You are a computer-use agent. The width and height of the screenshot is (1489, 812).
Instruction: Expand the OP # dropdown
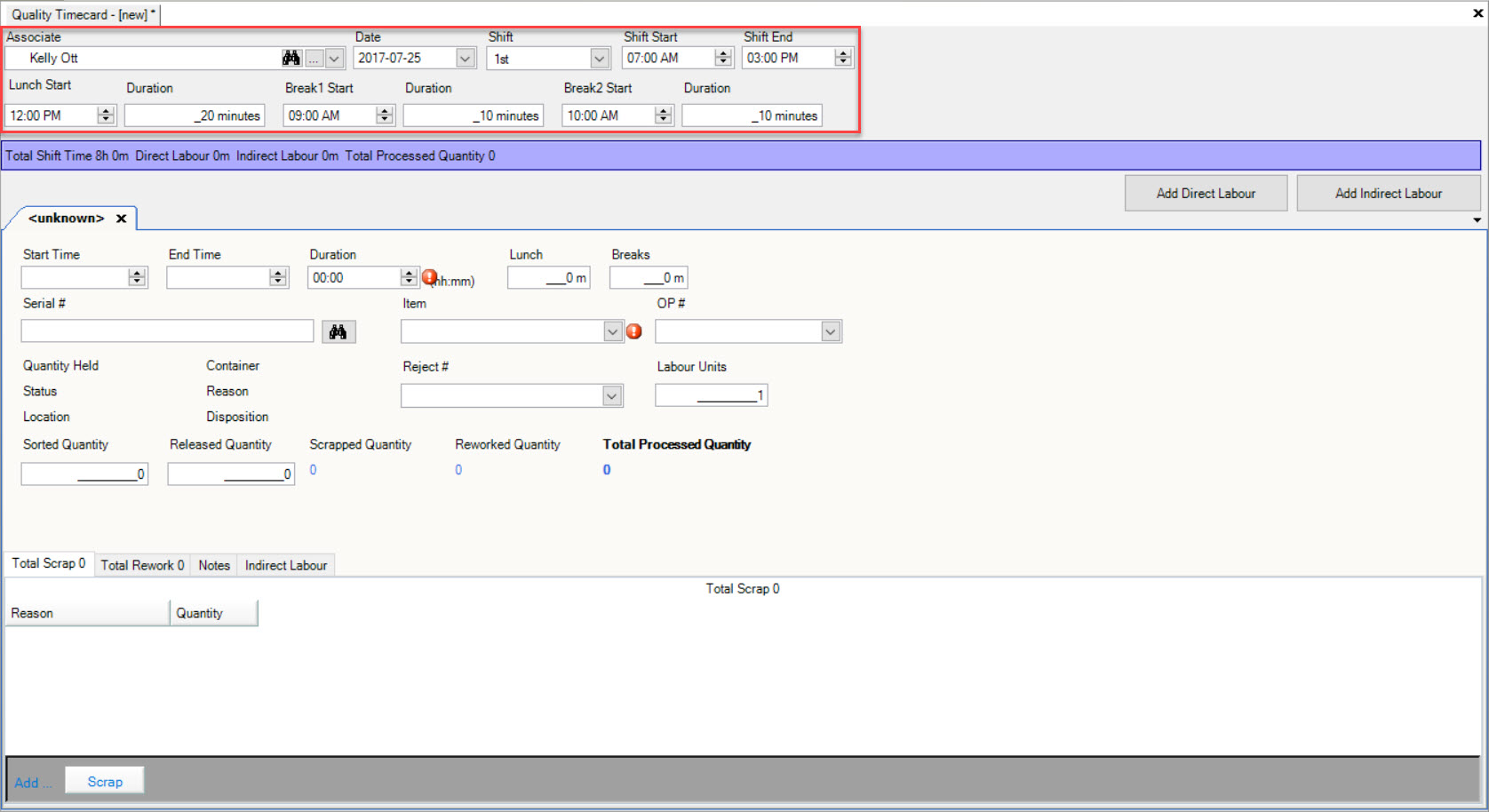click(x=831, y=331)
